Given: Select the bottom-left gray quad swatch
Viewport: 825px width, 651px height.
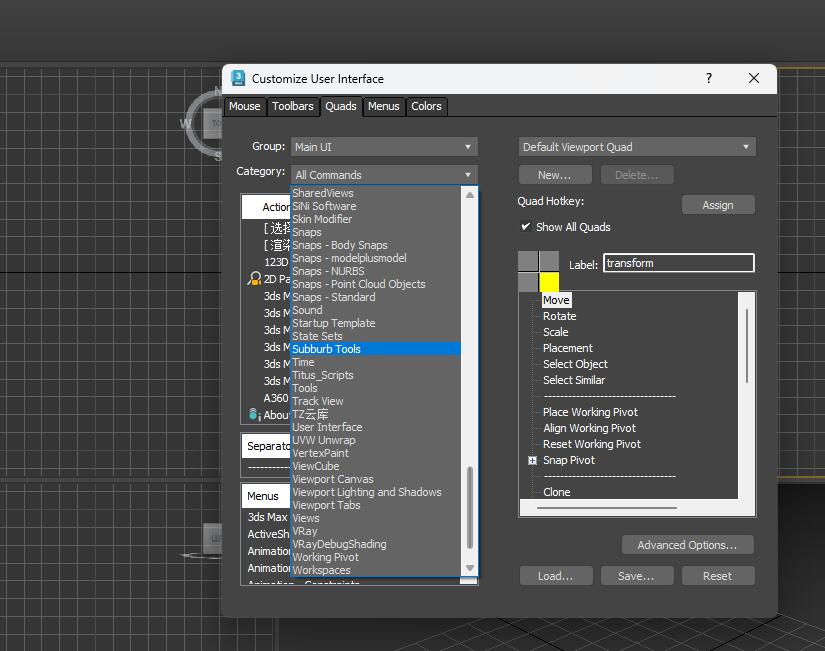Looking at the screenshot, I should pyautogui.click(x=528, y=282).
